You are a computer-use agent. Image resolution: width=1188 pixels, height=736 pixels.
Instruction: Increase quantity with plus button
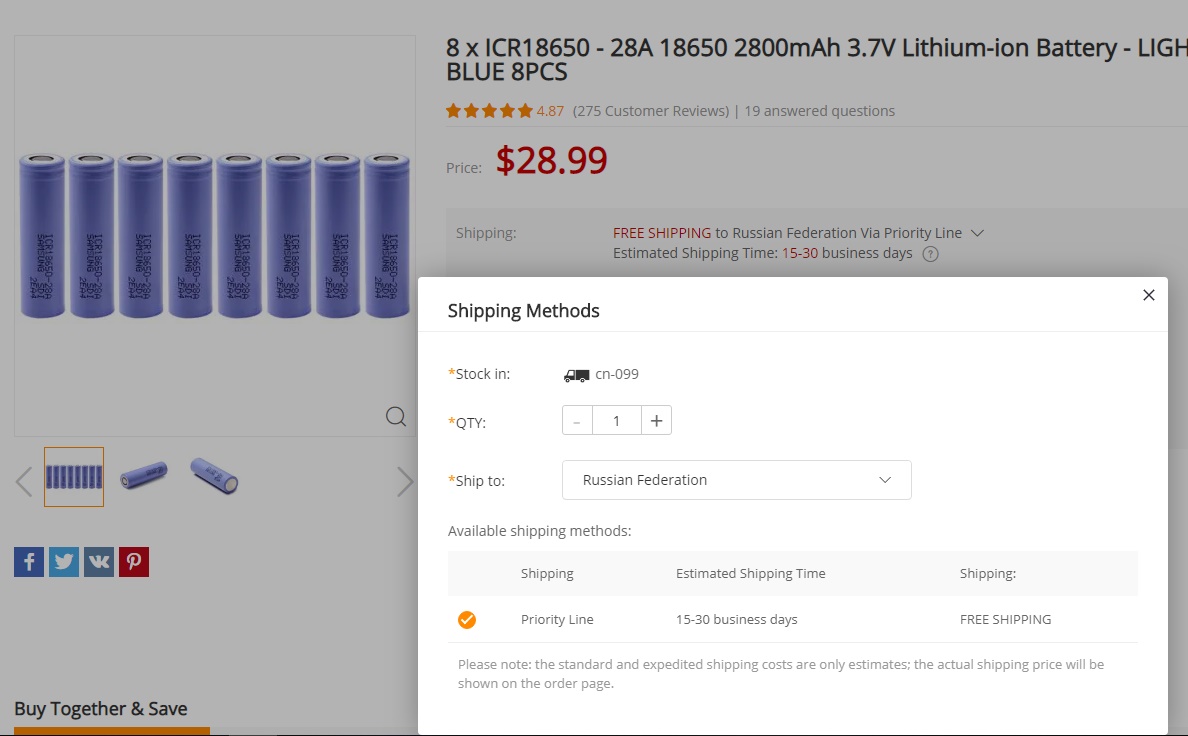click(x=656, y=421)
